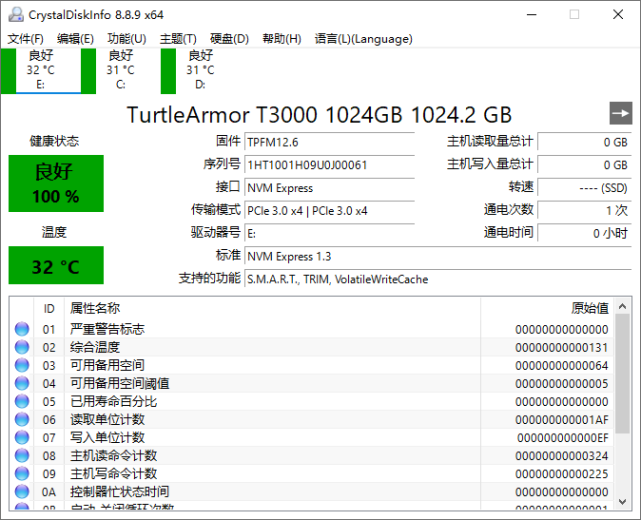This screenshot has width=641, height=520.
Task: Switch to the D: drive tab
Action: [x=201, y=70]
